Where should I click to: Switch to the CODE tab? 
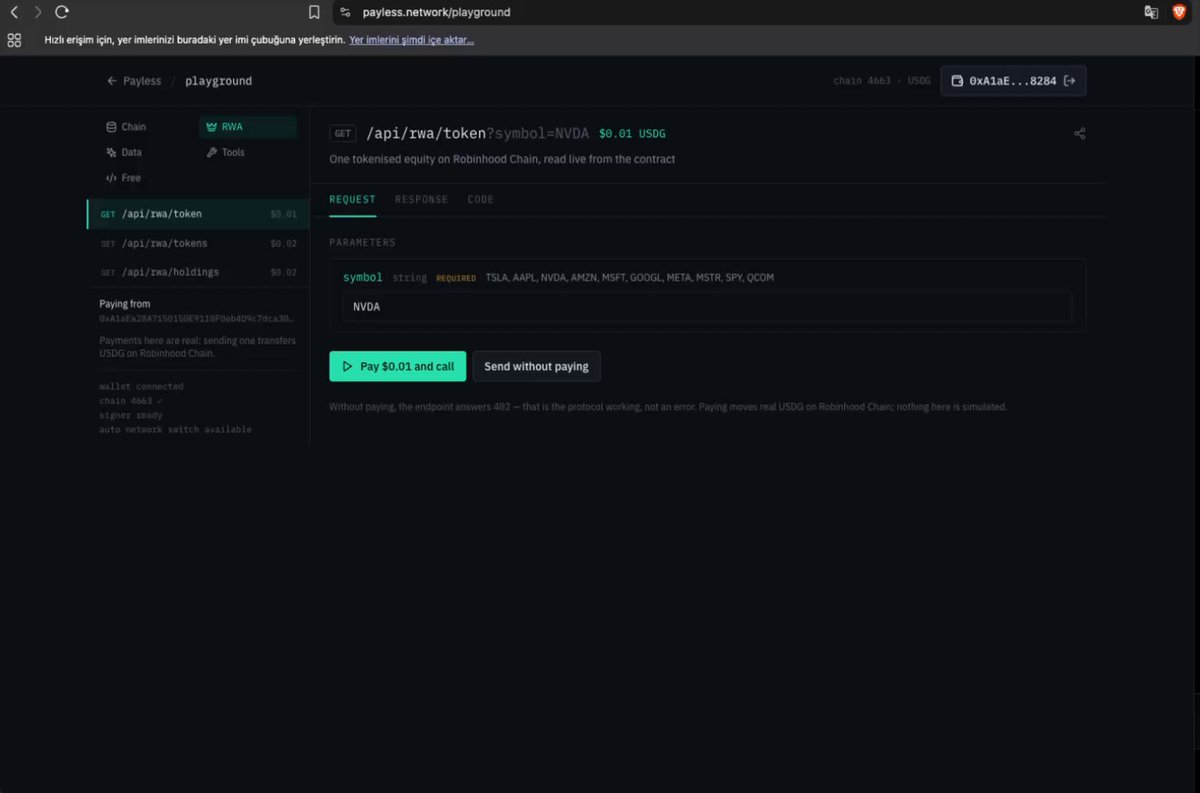pos(481,199)
